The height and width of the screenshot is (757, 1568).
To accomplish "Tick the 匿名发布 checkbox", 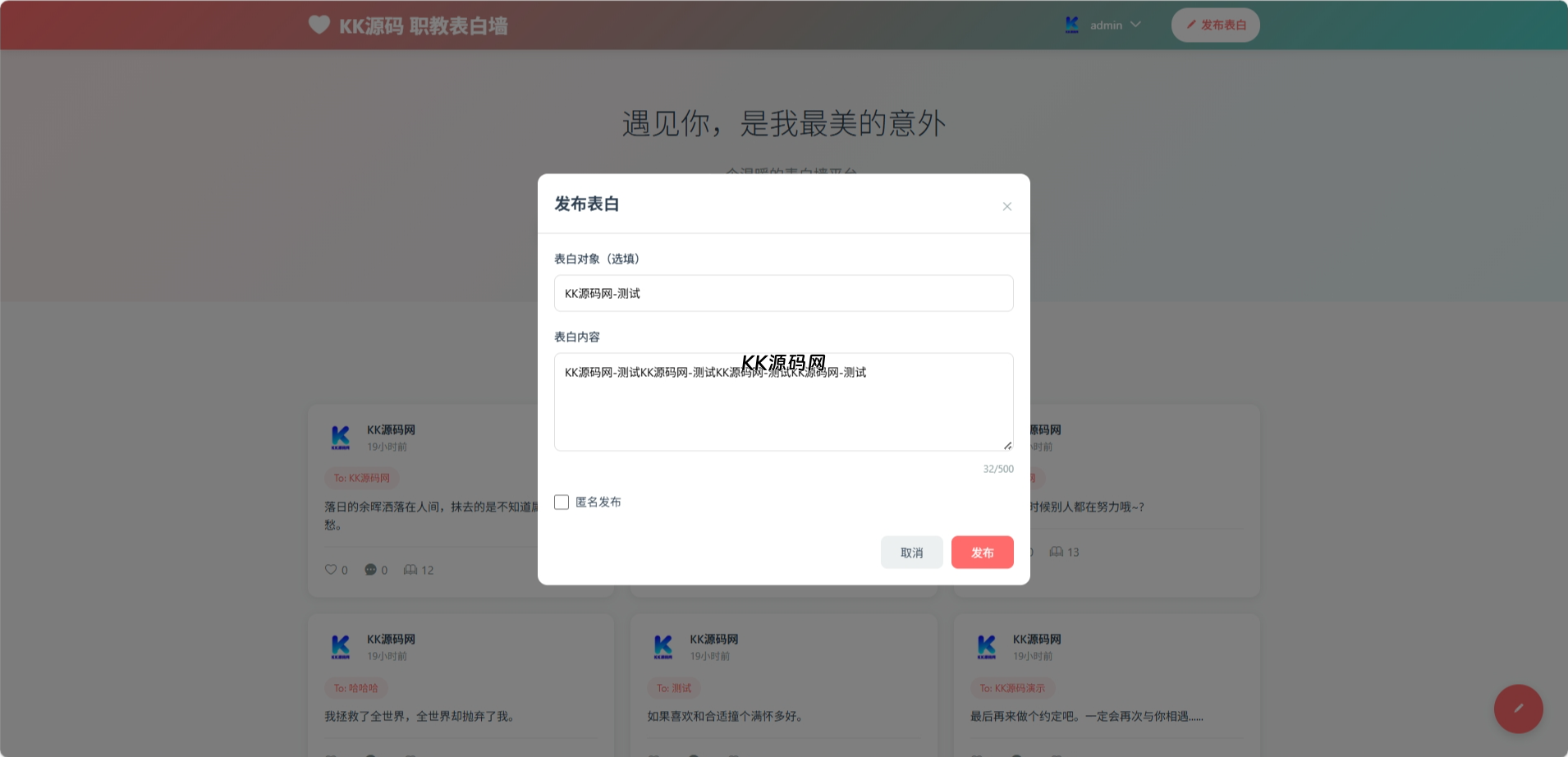I will click(562, 502).
